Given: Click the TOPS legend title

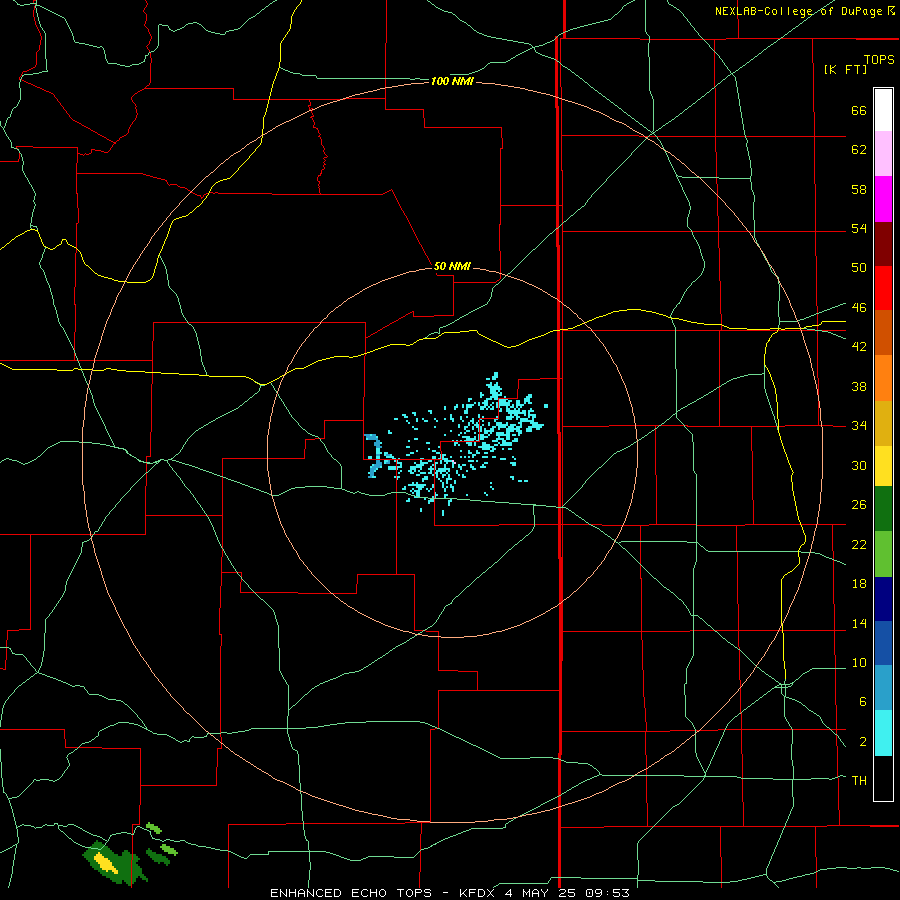Looking at the screenshot, I should 879,60.
